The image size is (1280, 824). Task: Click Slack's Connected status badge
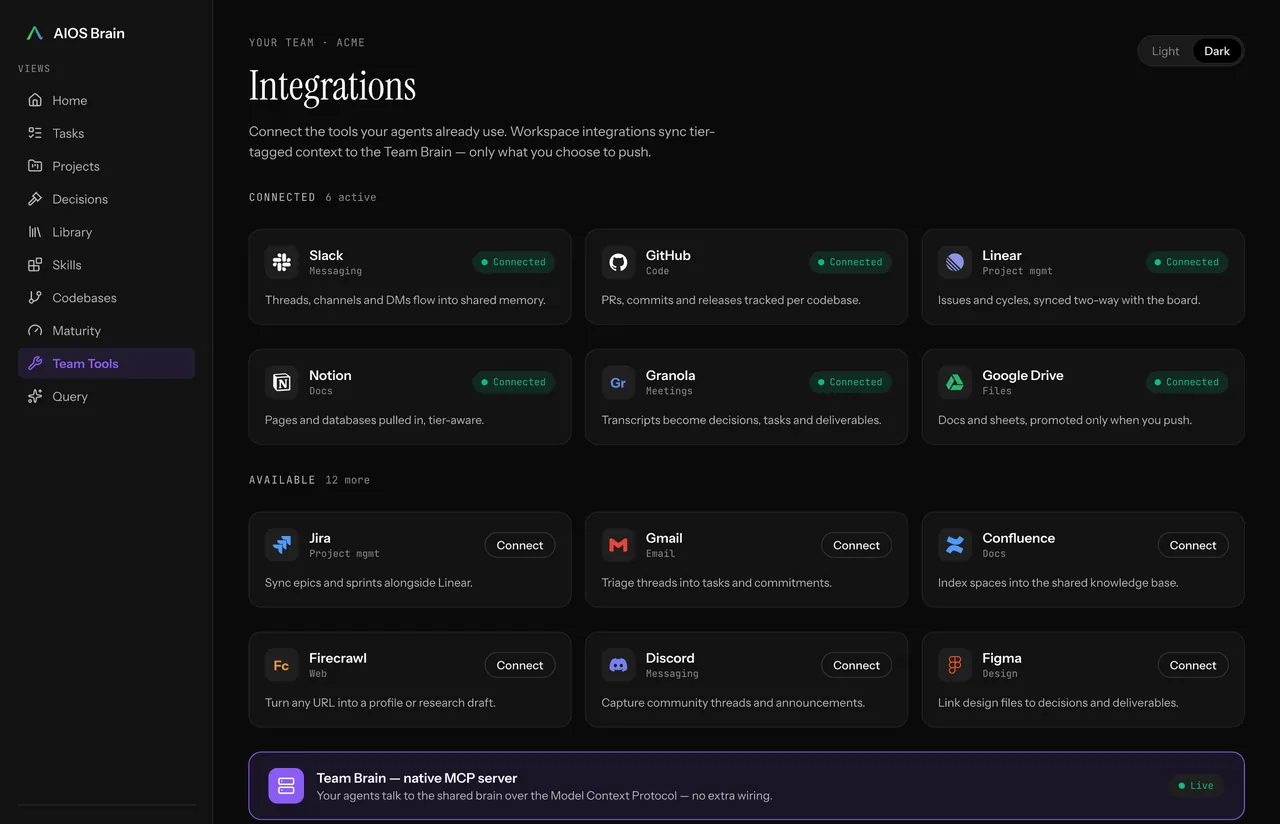pyautogui.click(x=514, y=262)
